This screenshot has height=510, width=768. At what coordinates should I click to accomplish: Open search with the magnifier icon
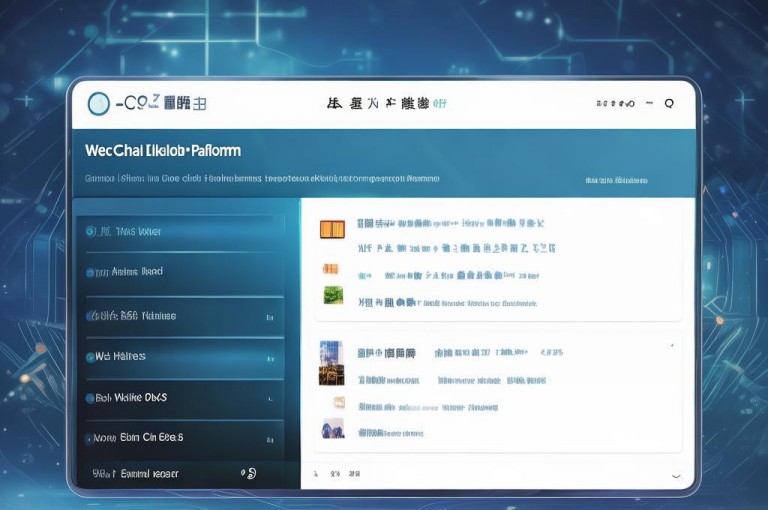669,103
